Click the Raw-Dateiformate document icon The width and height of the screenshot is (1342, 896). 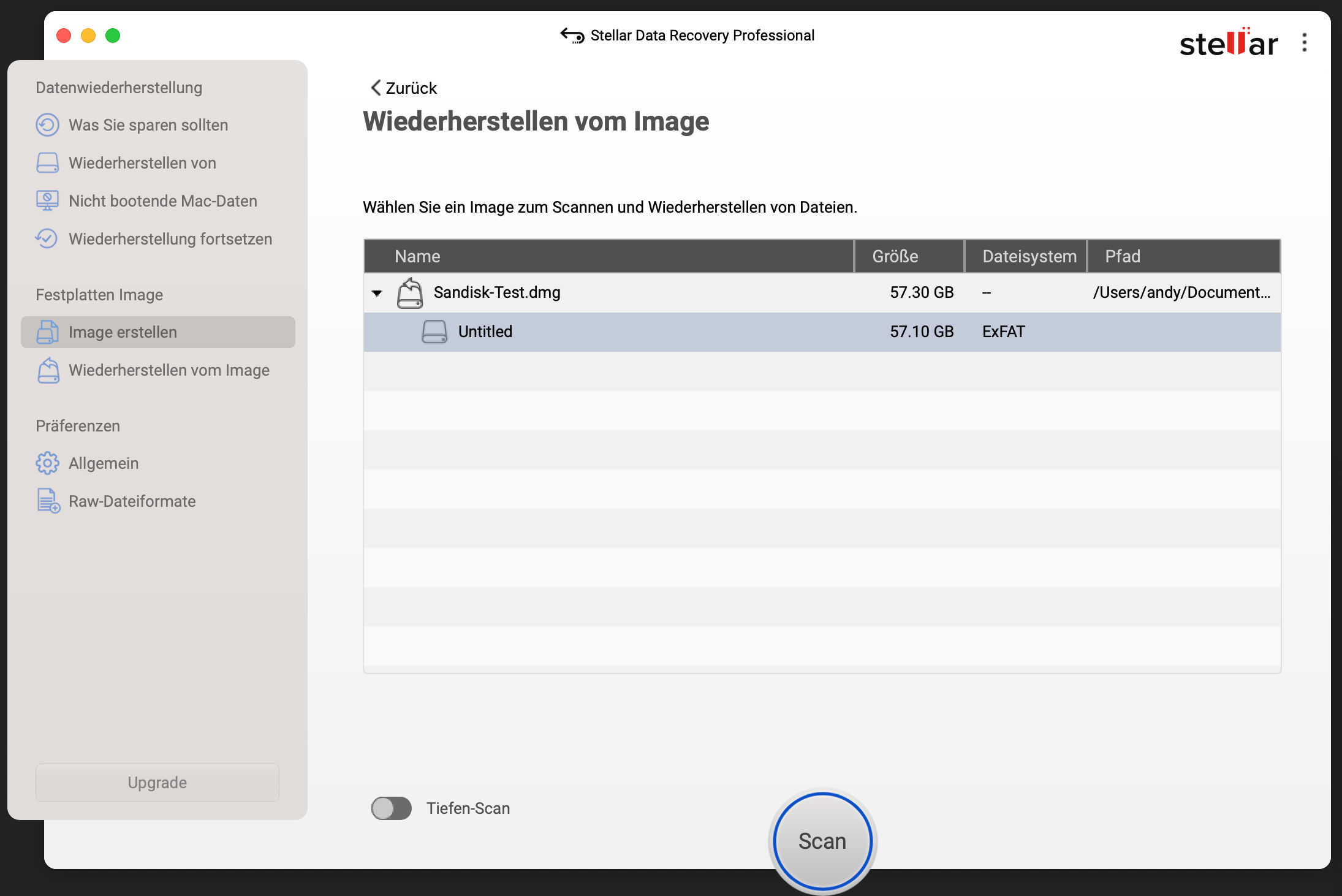[48, 501]
